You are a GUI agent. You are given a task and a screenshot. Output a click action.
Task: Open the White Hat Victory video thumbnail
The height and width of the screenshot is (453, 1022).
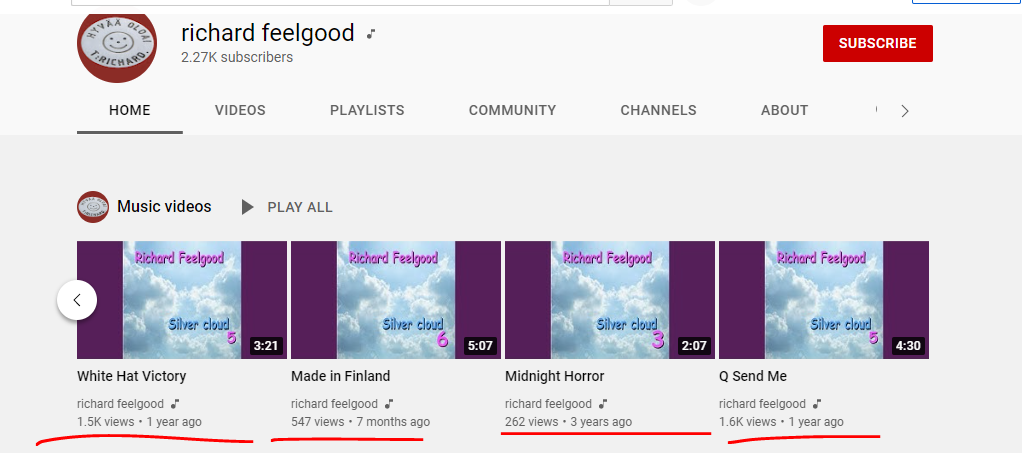coord(182,300)
